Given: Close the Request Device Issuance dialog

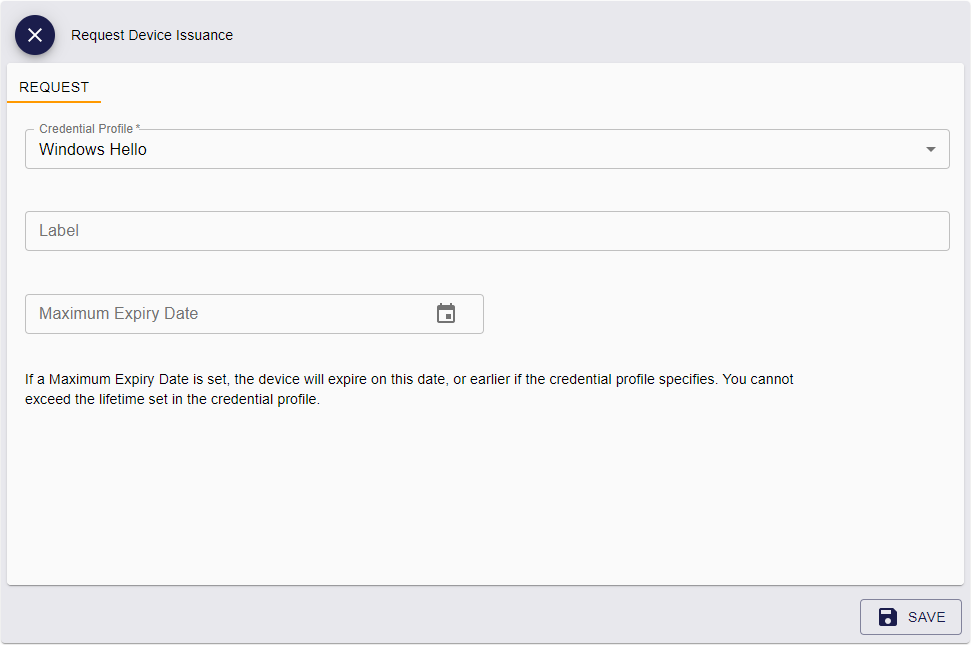Looking at the screenshot, I should coord(35,35).
